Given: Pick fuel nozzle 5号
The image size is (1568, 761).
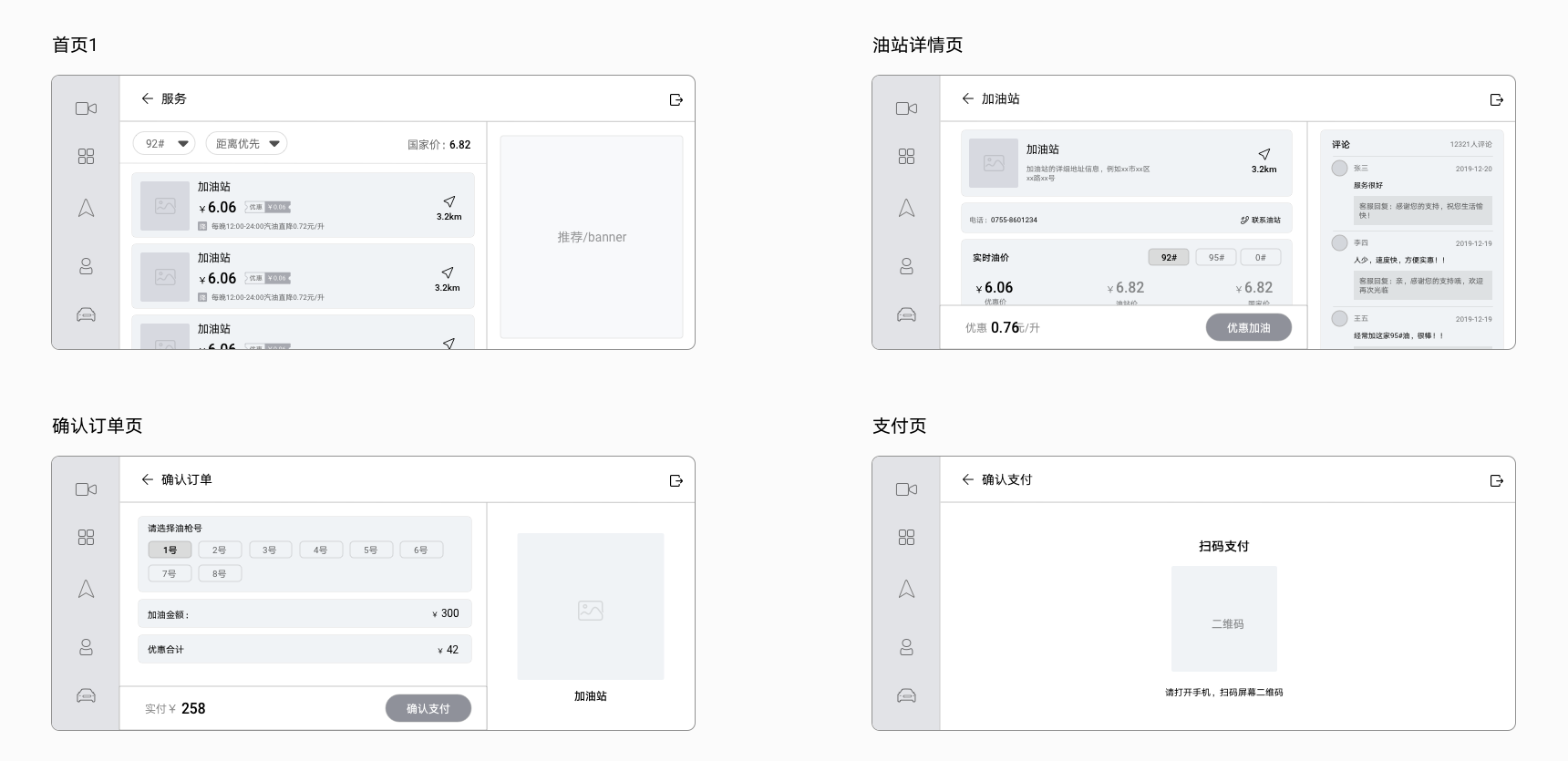Looking at the screenshot, I should pos(371,550).
